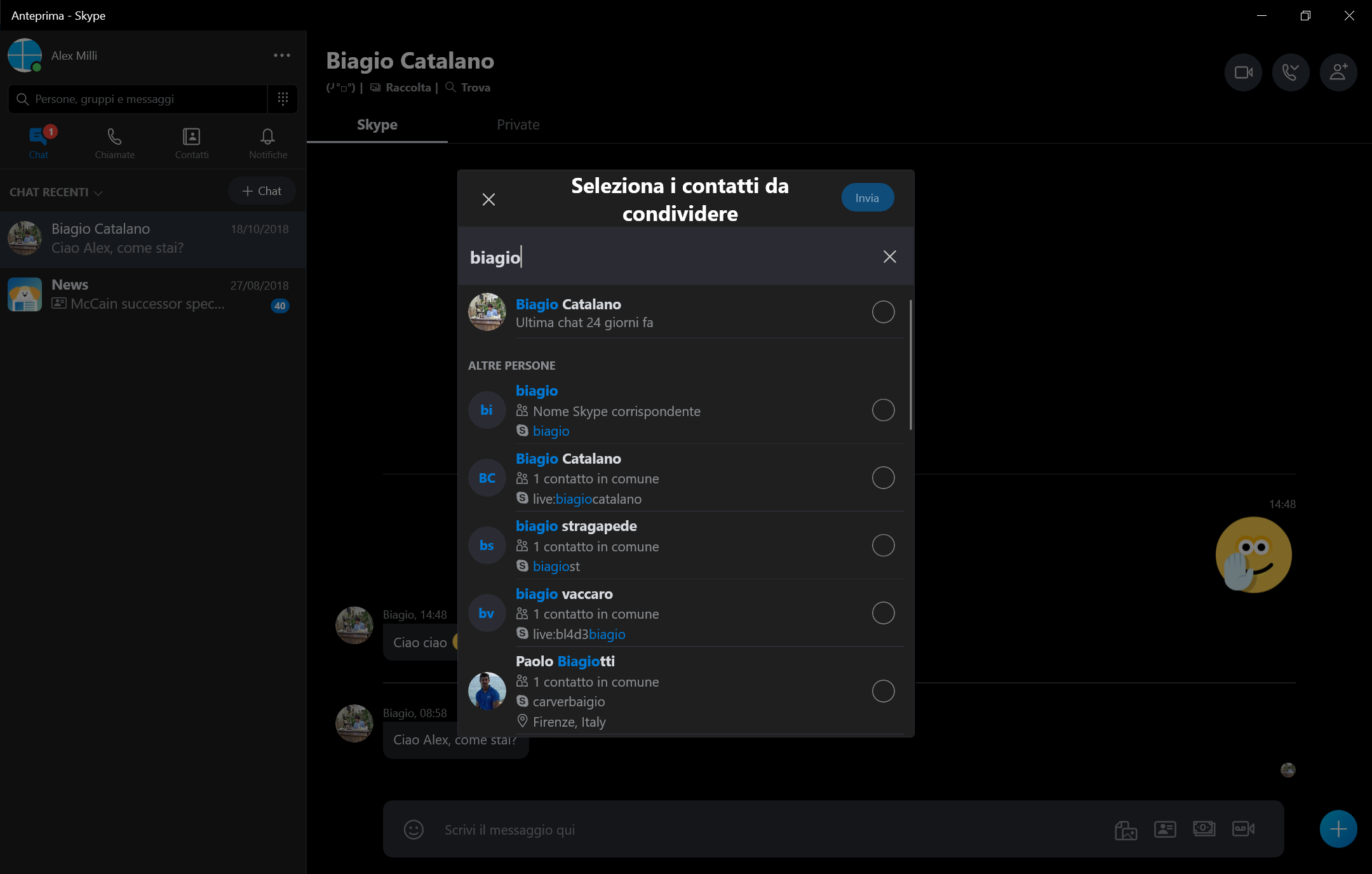The height and width of the screenshot is (874, 1372).
Task: Select biagio stragapede contact
Action: [x=883, y=546]
